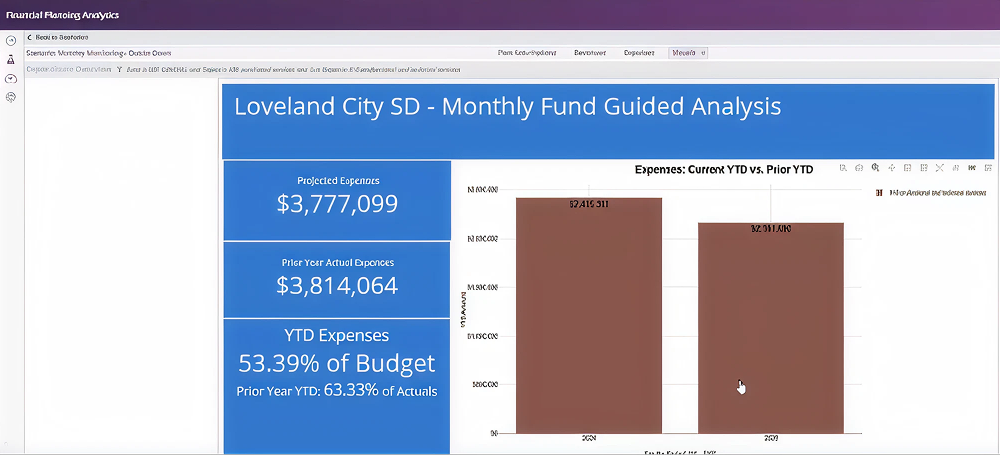Click the cloud-shaped icon in chart toolbar

[859, 168]
